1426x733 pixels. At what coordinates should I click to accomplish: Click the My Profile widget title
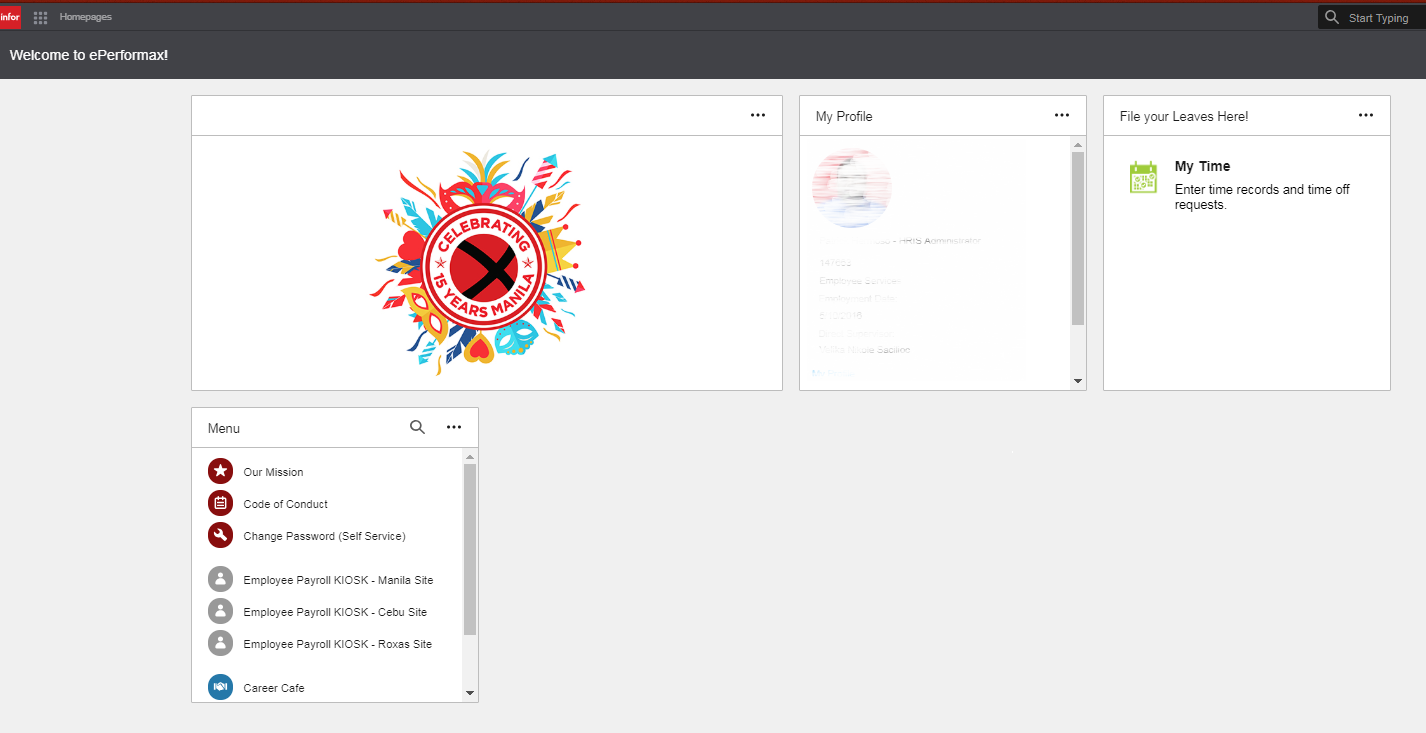coord(844,116)
